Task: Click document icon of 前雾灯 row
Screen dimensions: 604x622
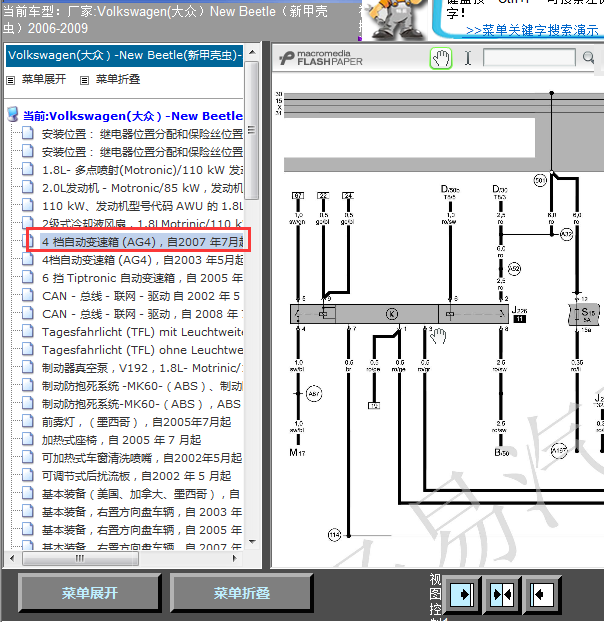Action: coord(28,421)
